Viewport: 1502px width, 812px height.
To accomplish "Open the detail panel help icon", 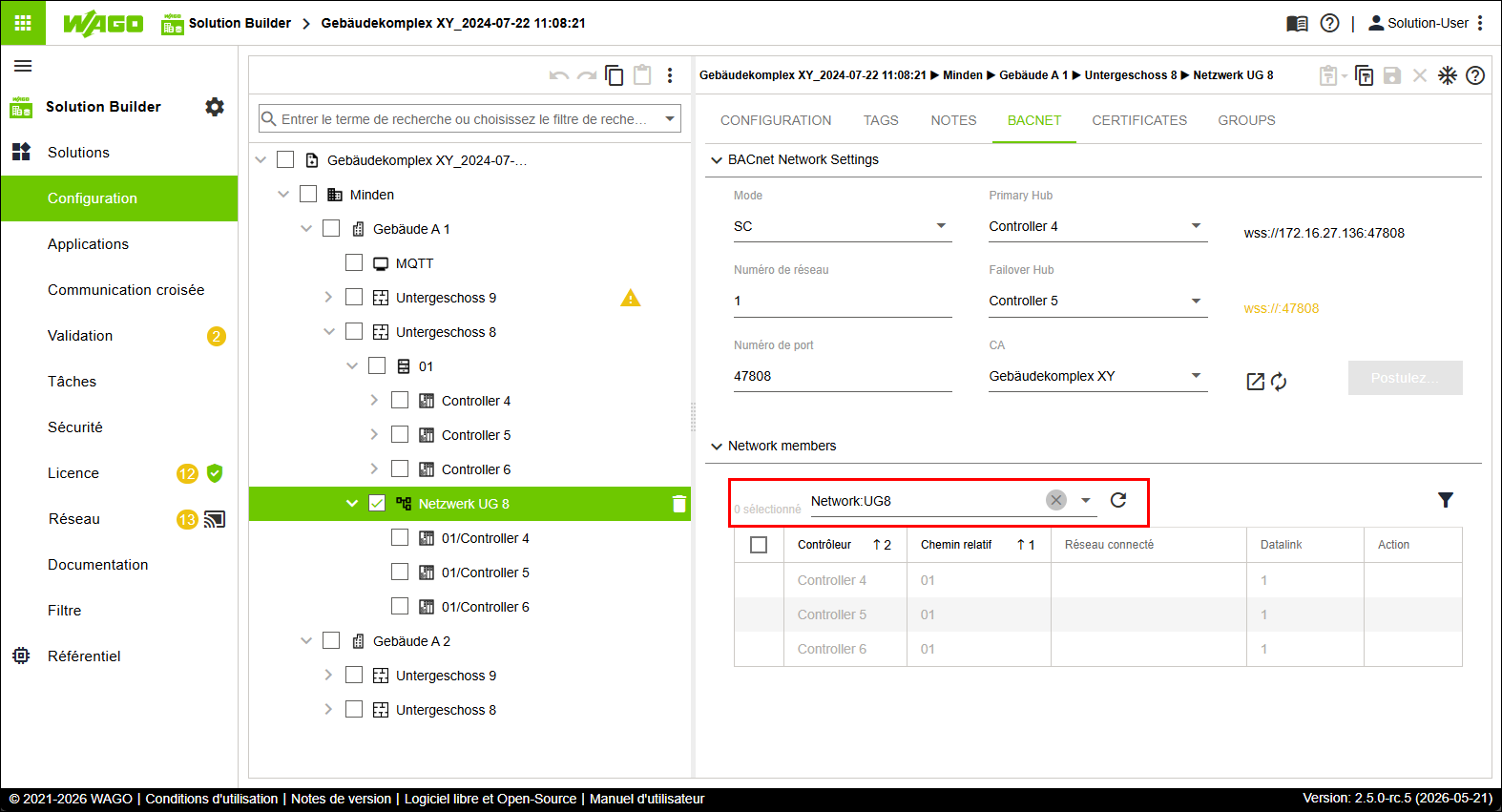I will (1475, 75).
